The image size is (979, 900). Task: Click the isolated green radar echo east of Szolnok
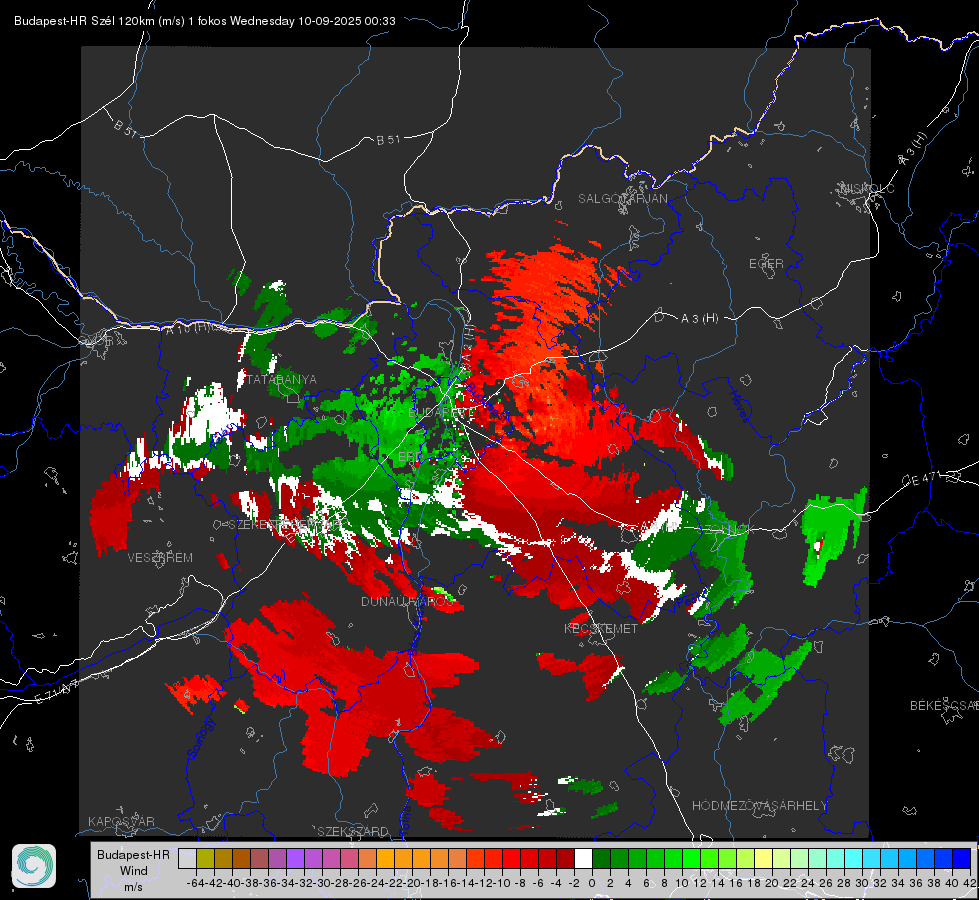pyautogui.click(x=830, y=531)
